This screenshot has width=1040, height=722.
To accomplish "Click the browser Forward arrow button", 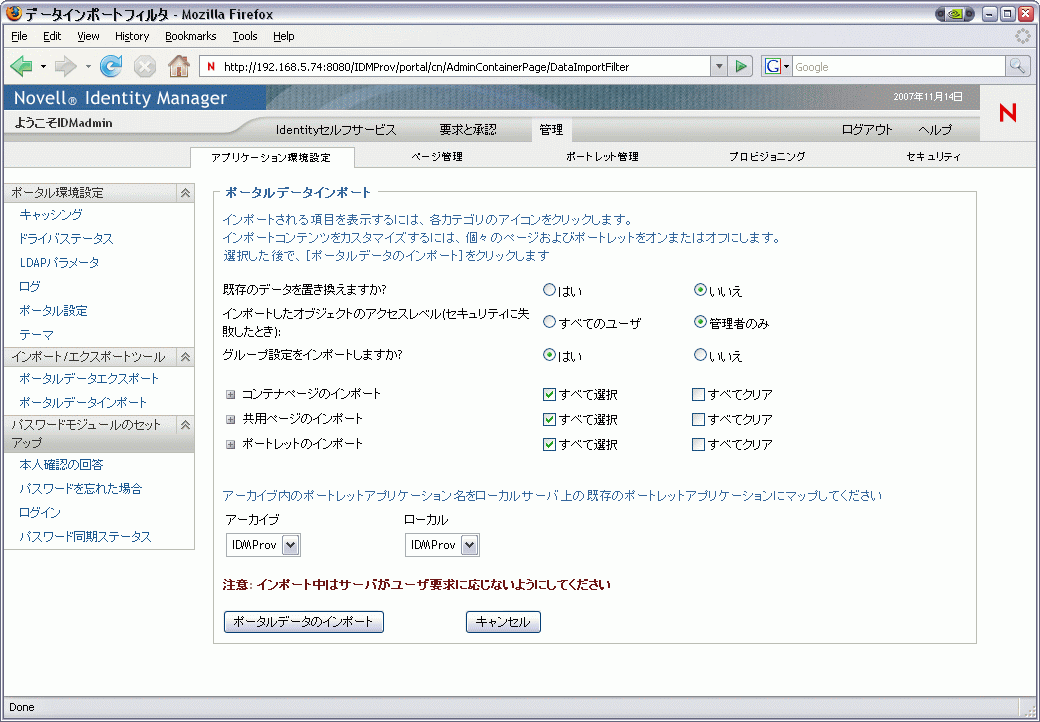I will click(66, 66).
